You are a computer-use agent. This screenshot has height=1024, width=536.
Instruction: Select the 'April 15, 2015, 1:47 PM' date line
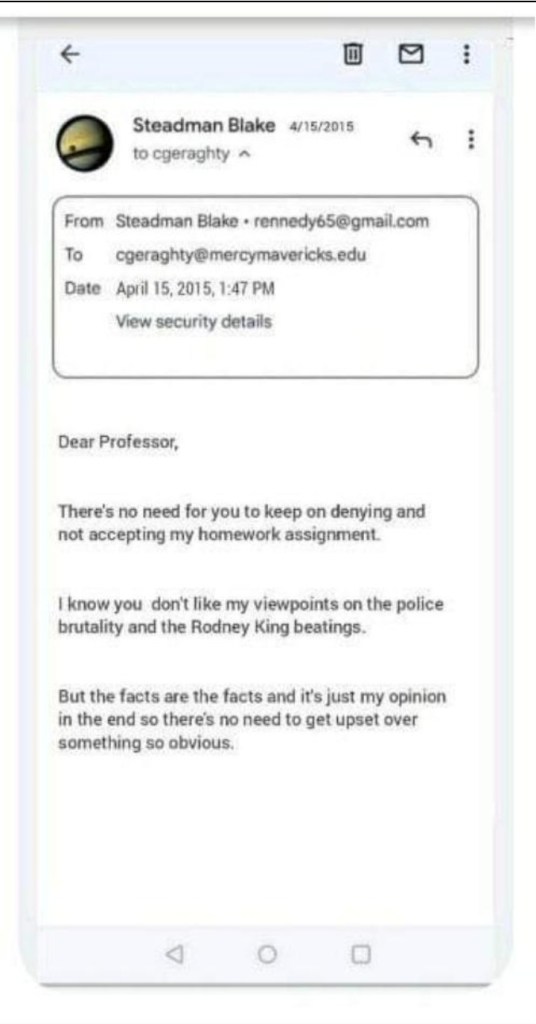(195, 289)
